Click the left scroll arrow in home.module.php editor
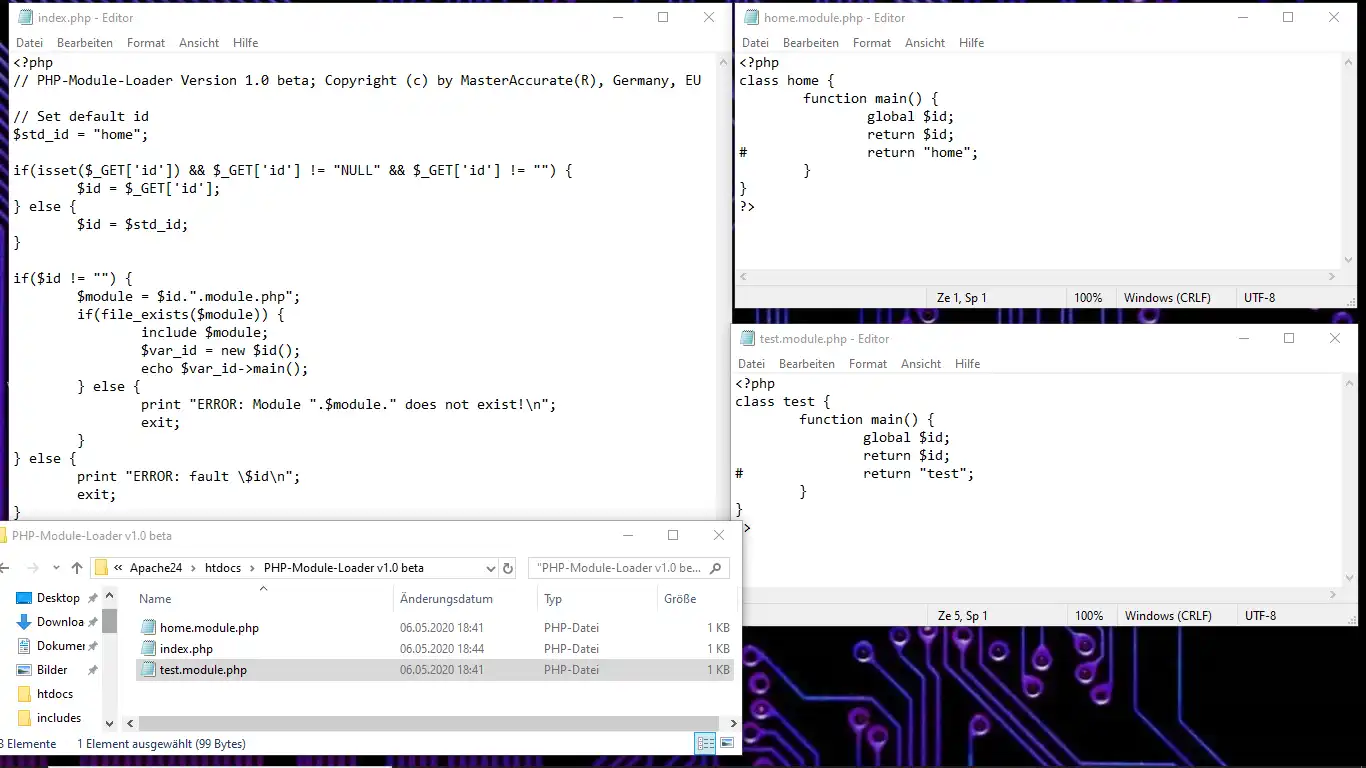1366x768 pixels. [x=741, y=277]
